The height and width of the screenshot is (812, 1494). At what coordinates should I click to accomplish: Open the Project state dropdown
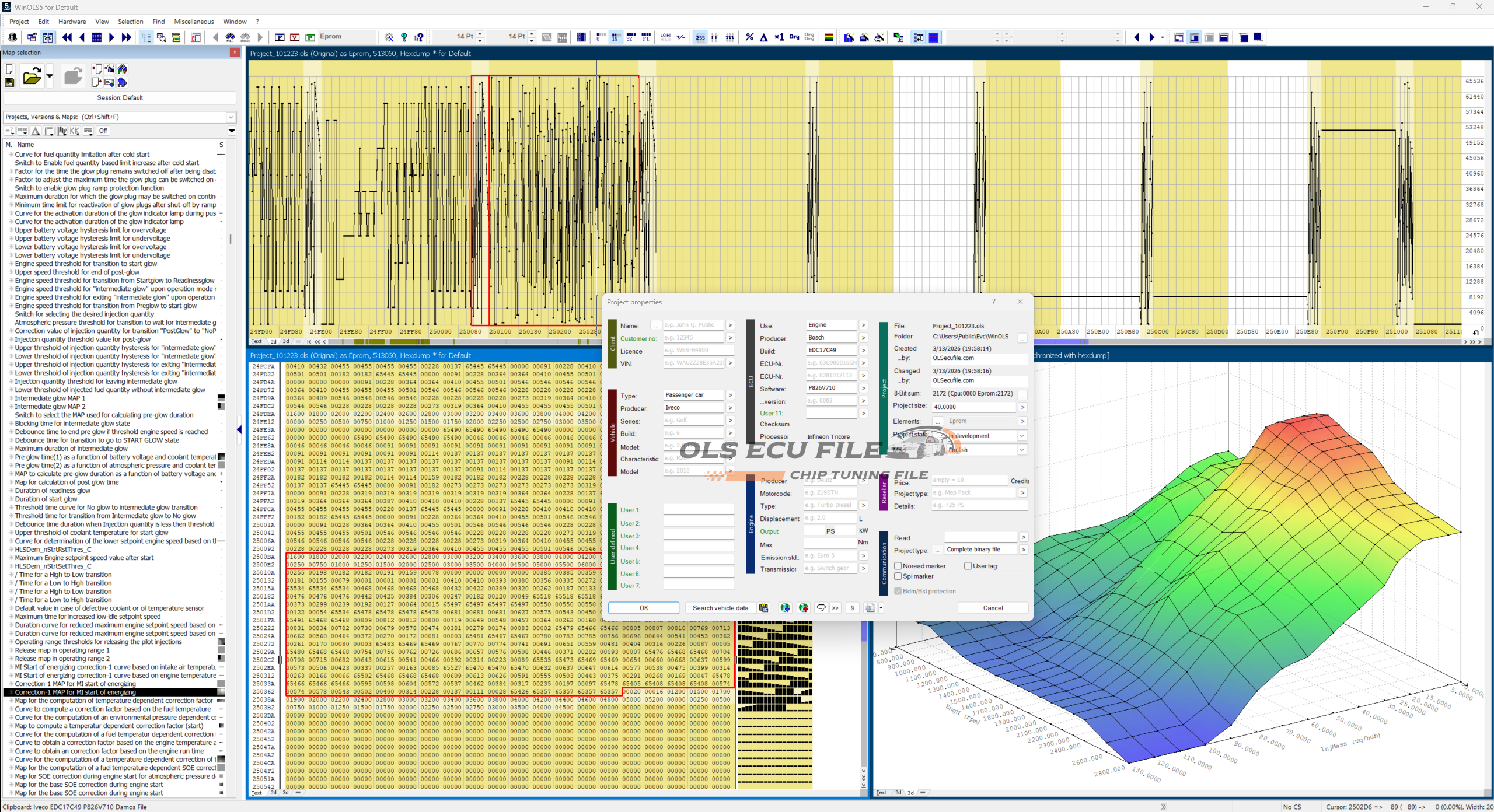(1021, 436)
